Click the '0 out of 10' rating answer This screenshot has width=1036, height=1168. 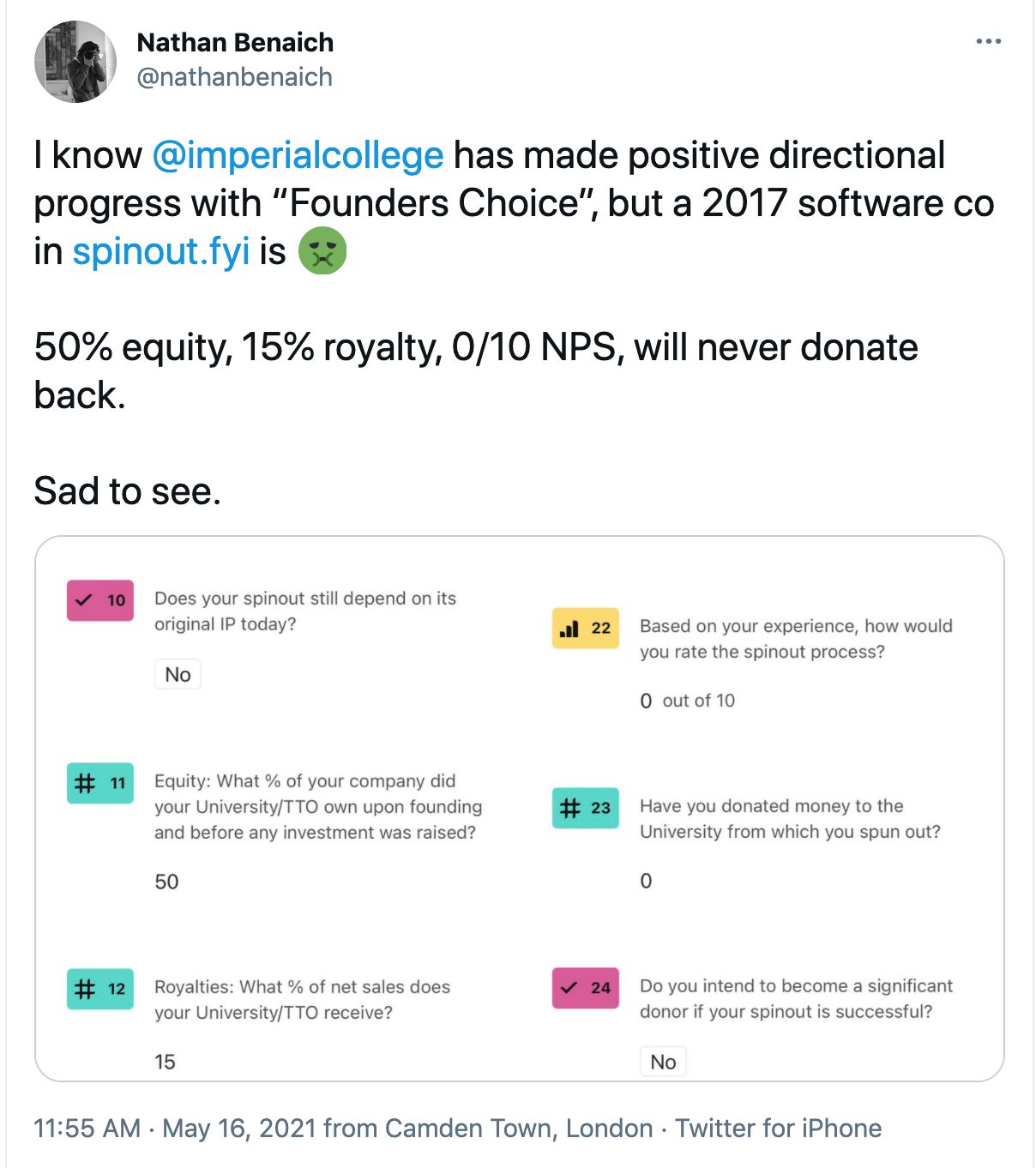tap(687, 701)
